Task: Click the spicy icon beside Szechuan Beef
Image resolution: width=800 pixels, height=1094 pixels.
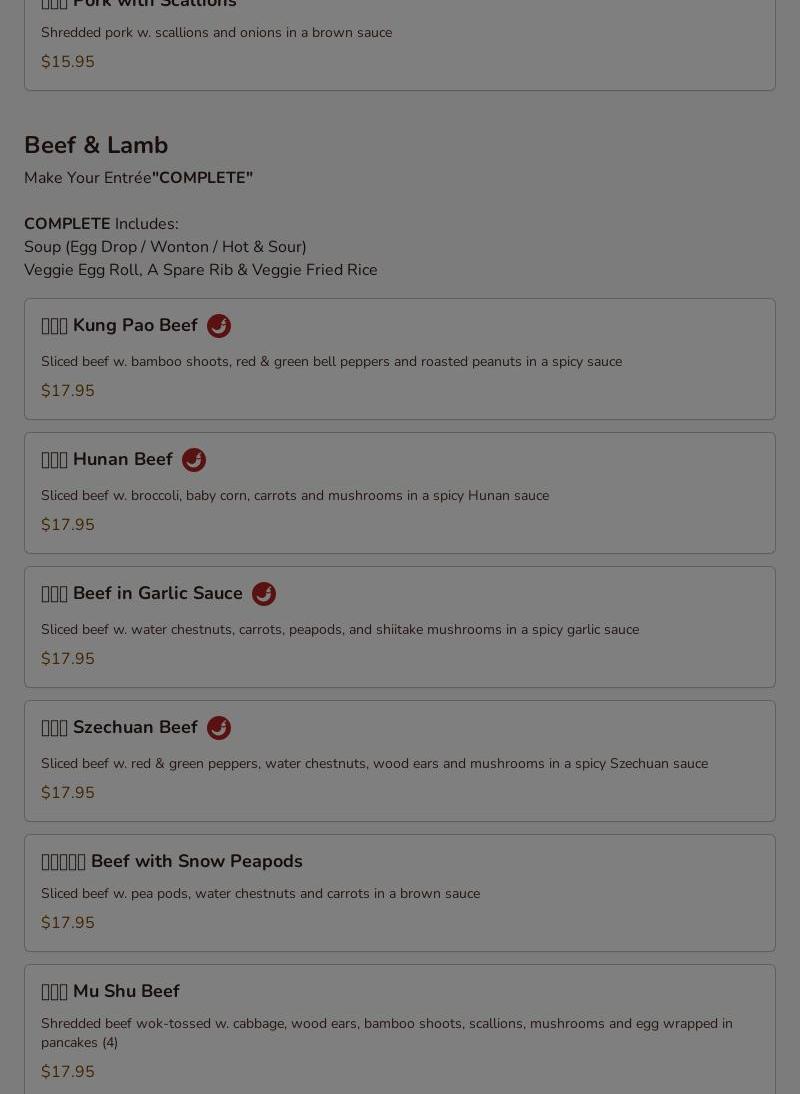Action: click(x=218, y=728)
